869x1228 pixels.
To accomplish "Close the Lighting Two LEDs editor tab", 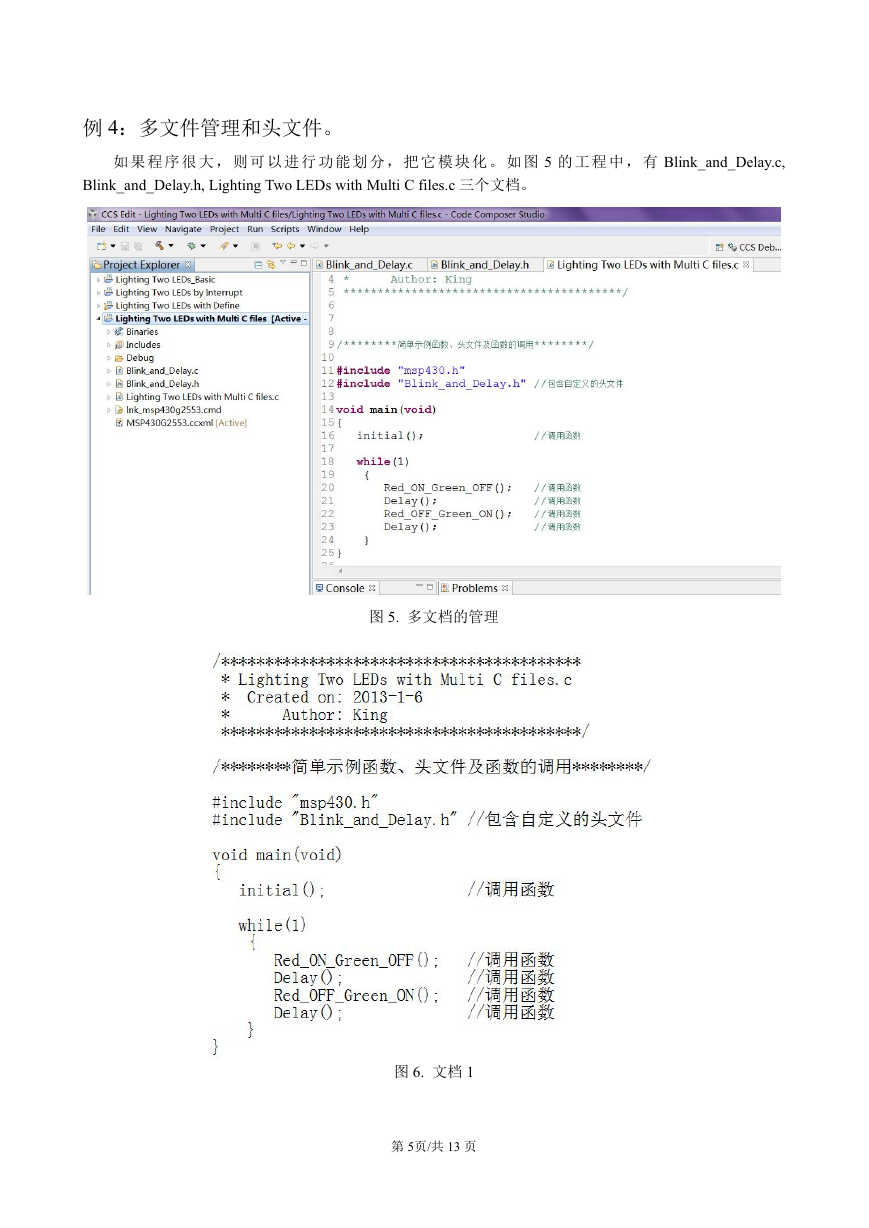I will click(745, 265).
